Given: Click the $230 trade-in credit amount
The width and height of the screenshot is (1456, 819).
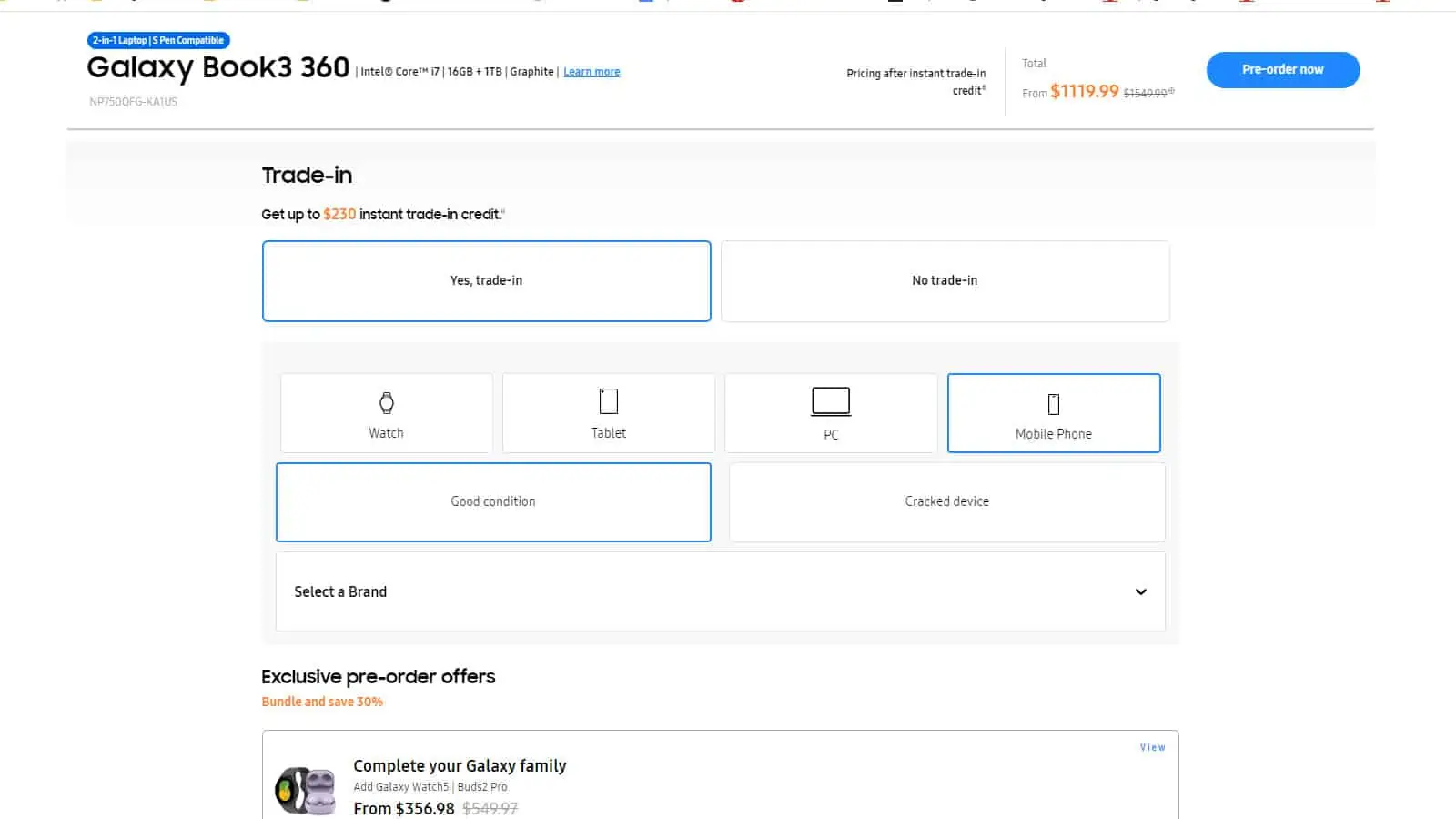Looking at the screenshot, I should pyautogui.click(x=339, y=215).
